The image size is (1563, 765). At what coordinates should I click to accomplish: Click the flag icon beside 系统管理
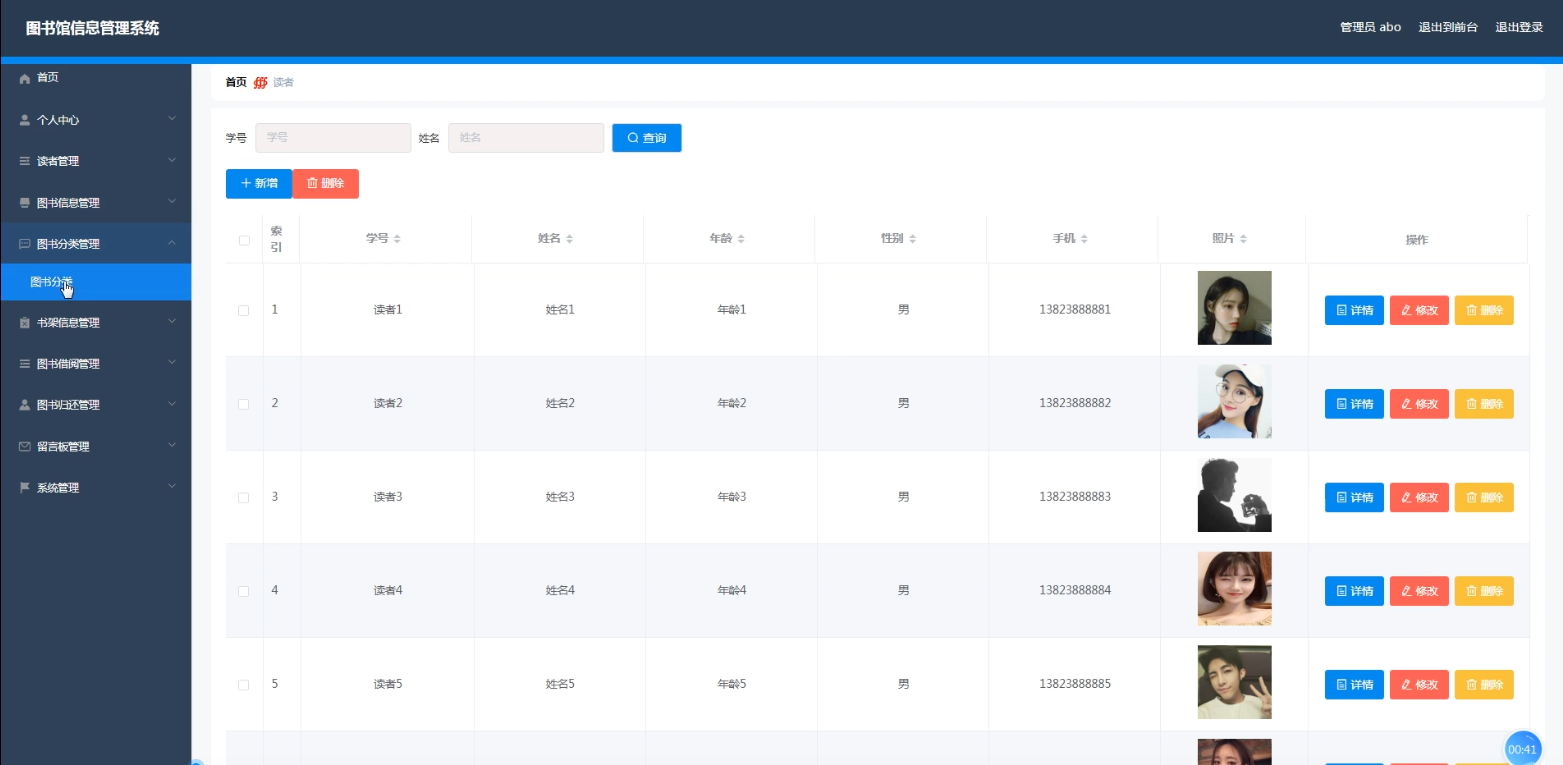25,488
